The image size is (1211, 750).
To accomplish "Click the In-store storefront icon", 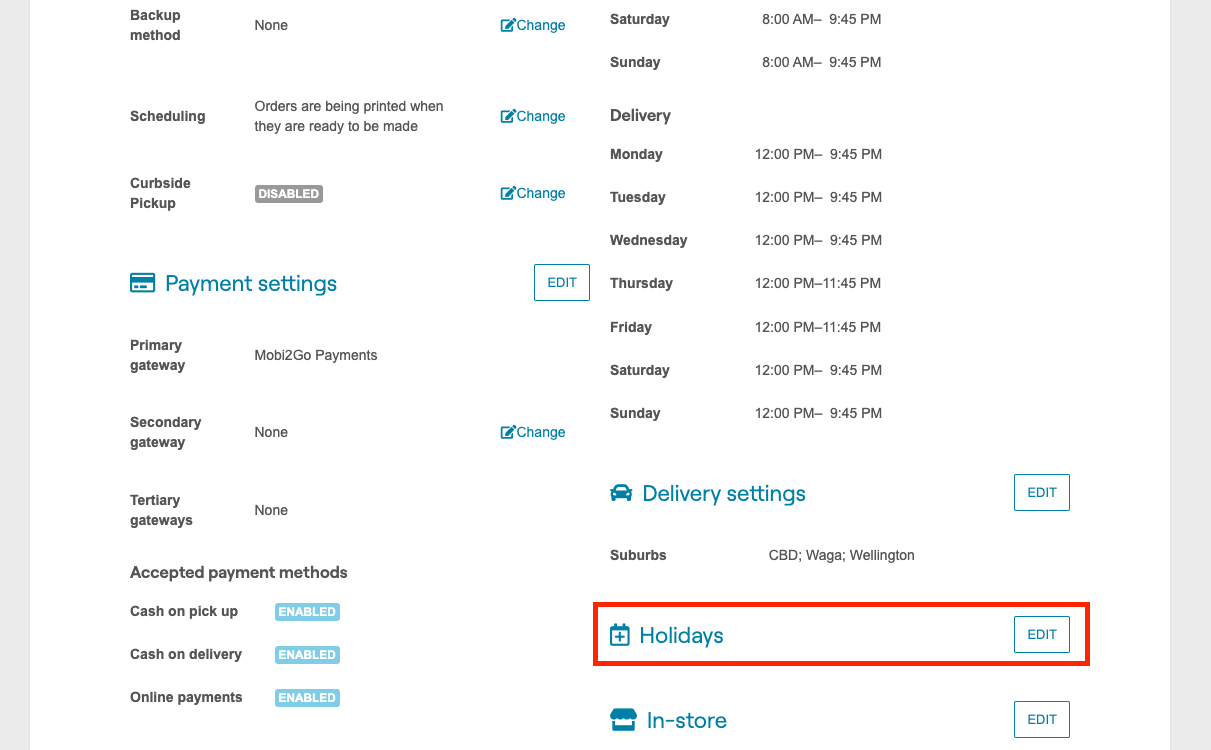I will point(621,719).
